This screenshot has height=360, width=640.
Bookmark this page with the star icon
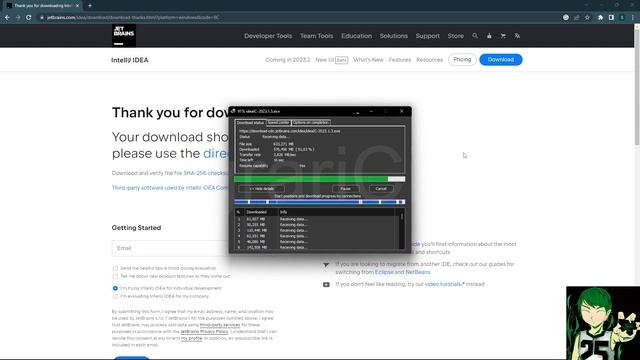click(x=587, y=18)
